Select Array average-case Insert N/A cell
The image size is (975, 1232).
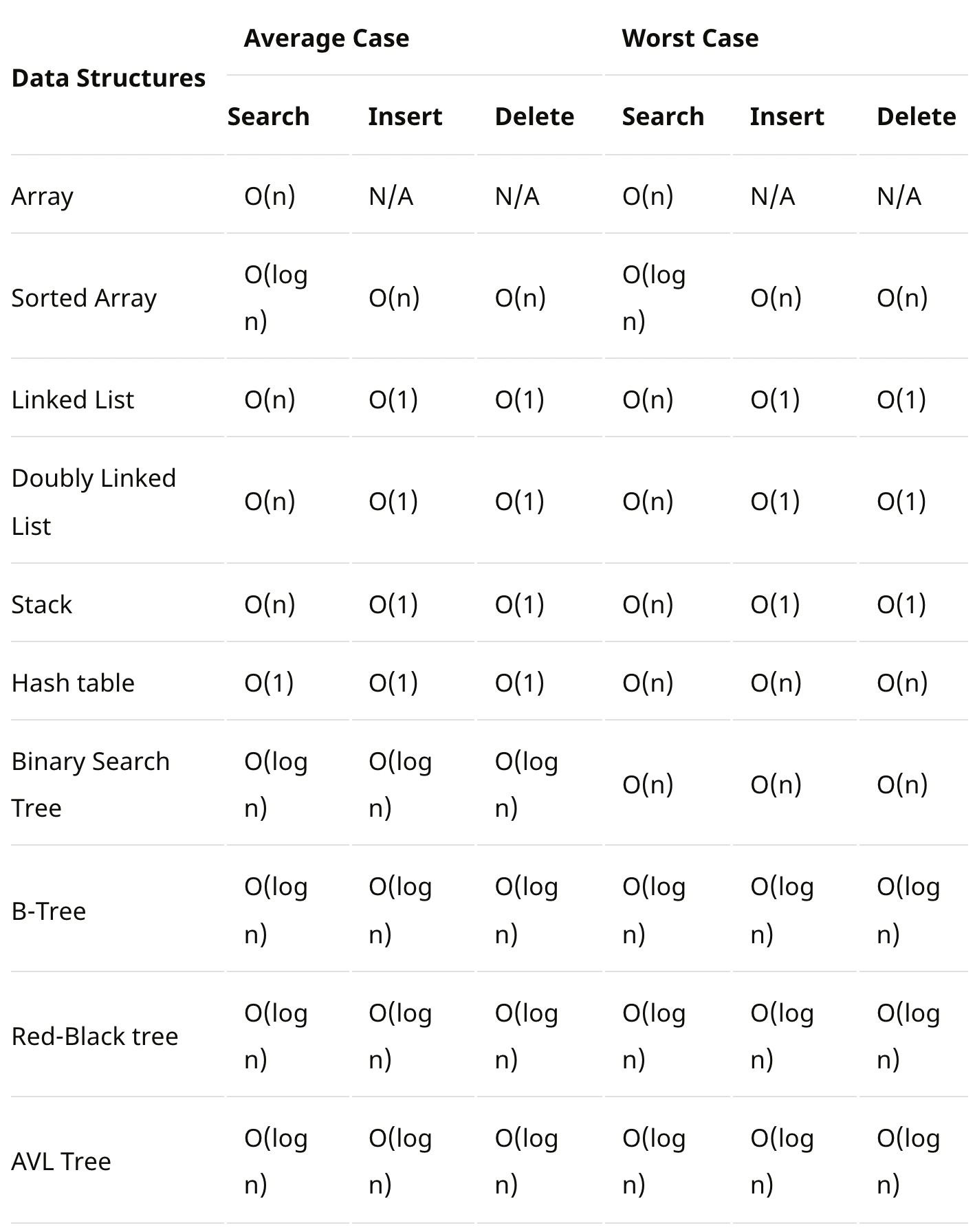coord(391,197)
